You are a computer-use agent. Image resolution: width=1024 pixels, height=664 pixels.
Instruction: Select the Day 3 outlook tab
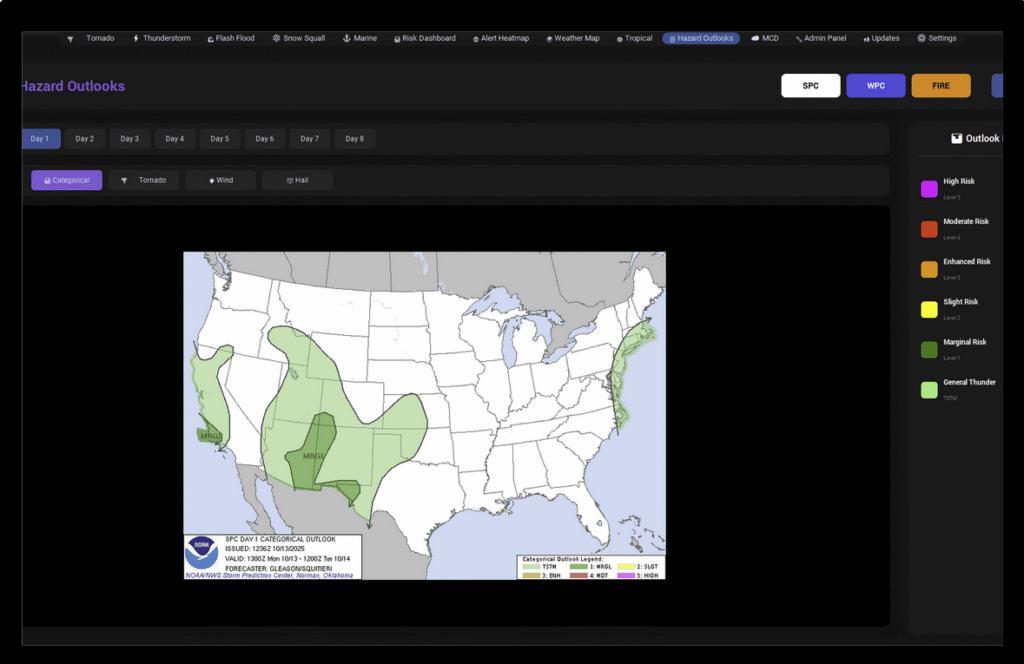(130, 139)
